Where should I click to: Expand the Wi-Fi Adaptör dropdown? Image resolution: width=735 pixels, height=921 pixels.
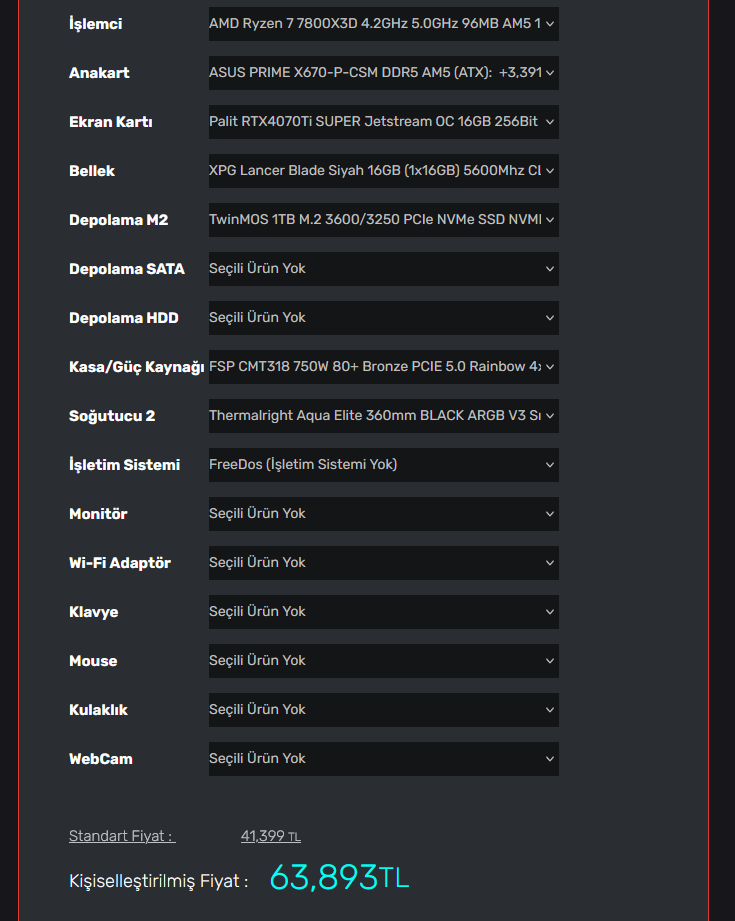(383, 563)
